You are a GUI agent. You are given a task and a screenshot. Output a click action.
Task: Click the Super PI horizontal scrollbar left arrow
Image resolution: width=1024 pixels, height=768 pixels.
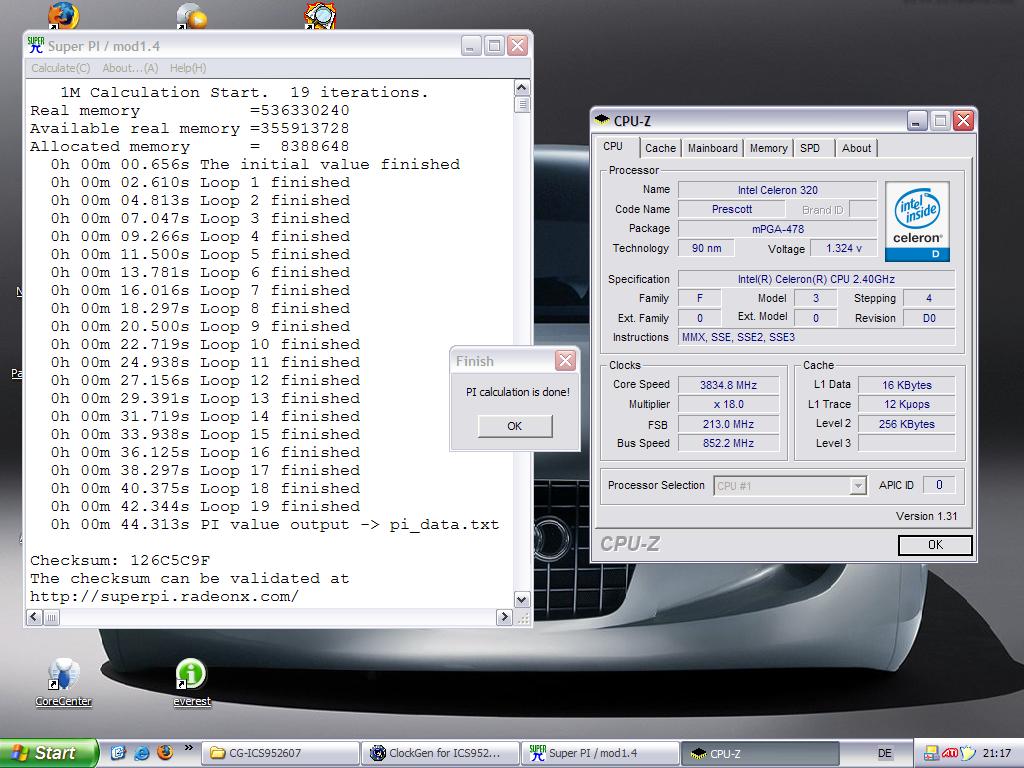pos(35,616)
